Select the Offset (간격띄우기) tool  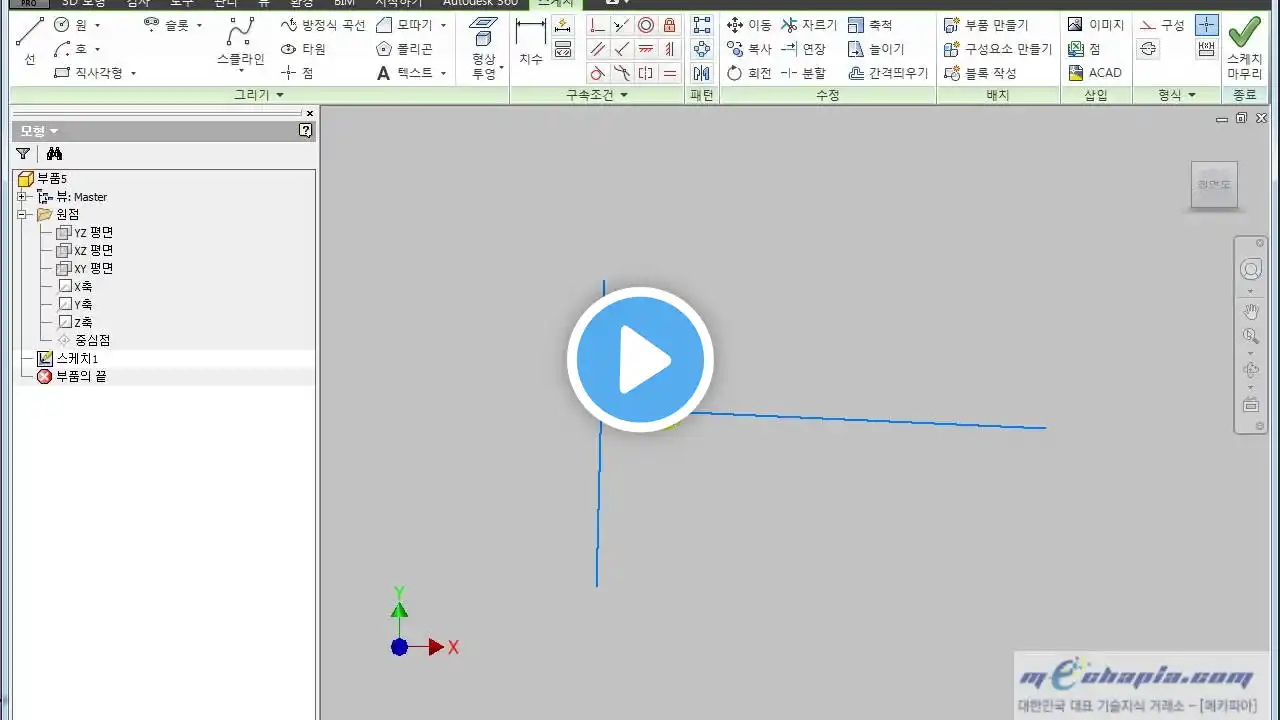[888, 73]
